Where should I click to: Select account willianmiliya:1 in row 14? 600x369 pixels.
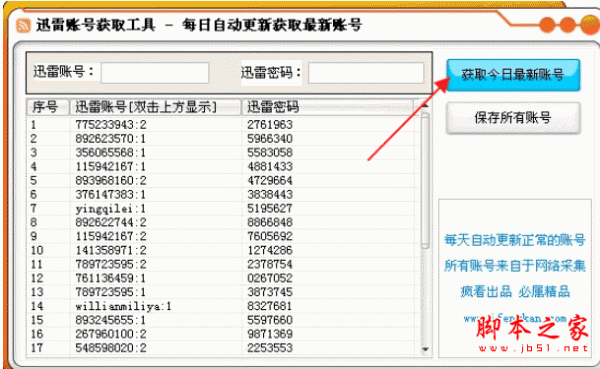pos(123,306)
